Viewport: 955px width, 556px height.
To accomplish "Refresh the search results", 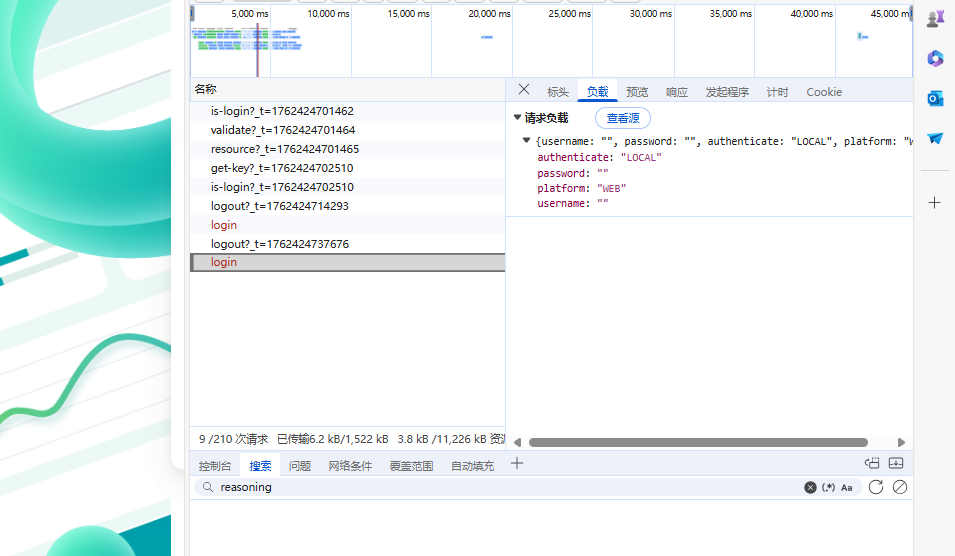I will point(876,487).
